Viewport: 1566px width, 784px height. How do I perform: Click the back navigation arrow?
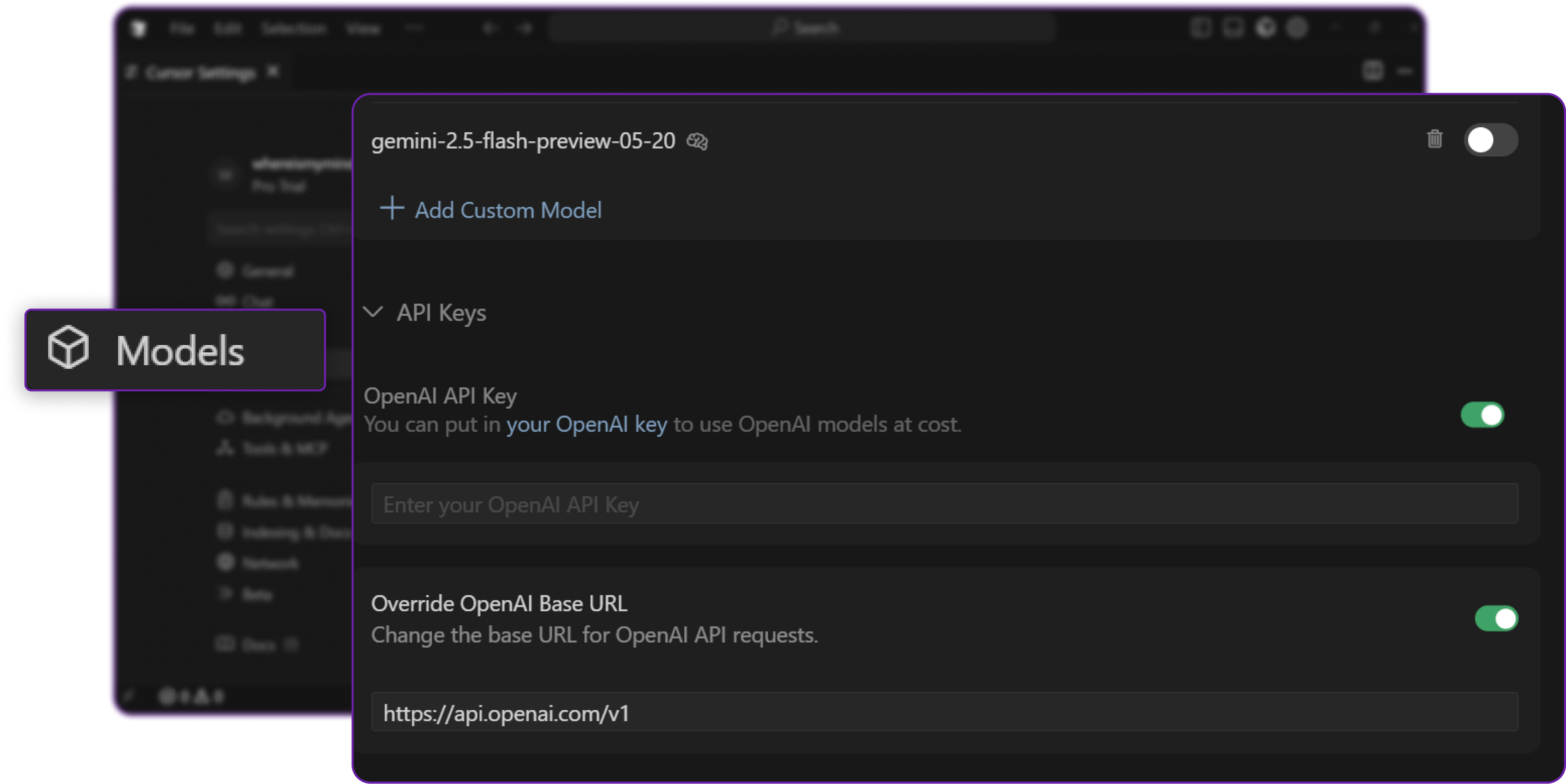[x=490, y=28]
